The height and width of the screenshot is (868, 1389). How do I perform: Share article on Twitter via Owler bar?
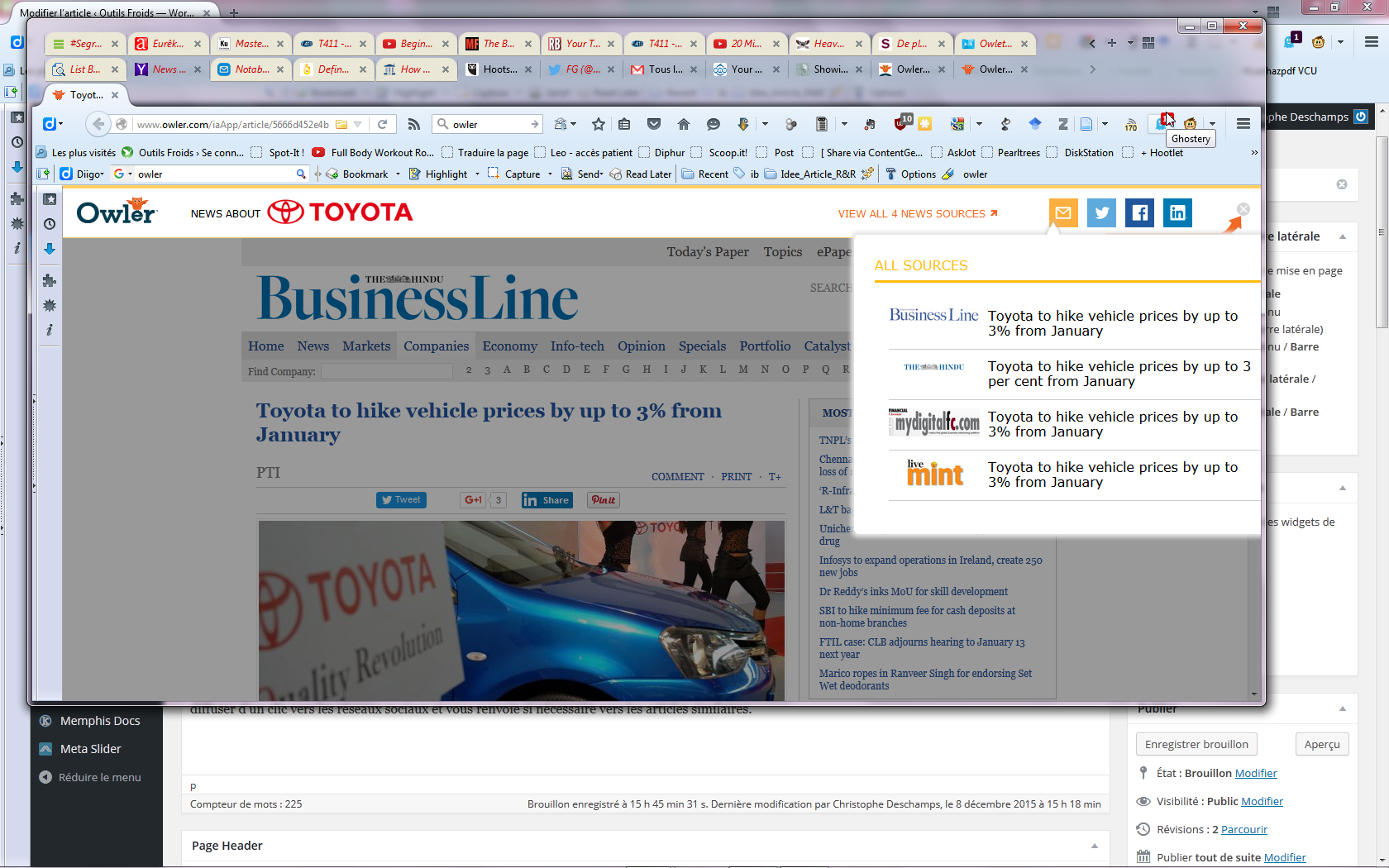[1101, 213]
